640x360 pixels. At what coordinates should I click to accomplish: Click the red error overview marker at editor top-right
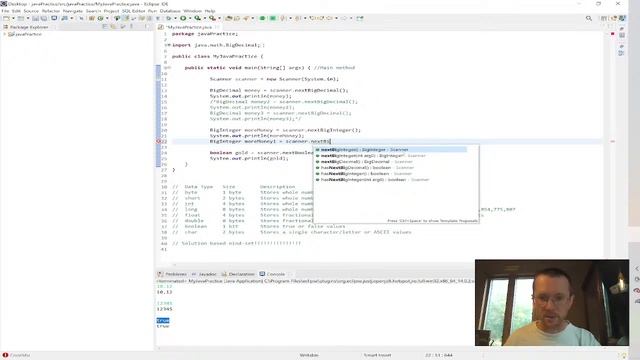point(613,34)
